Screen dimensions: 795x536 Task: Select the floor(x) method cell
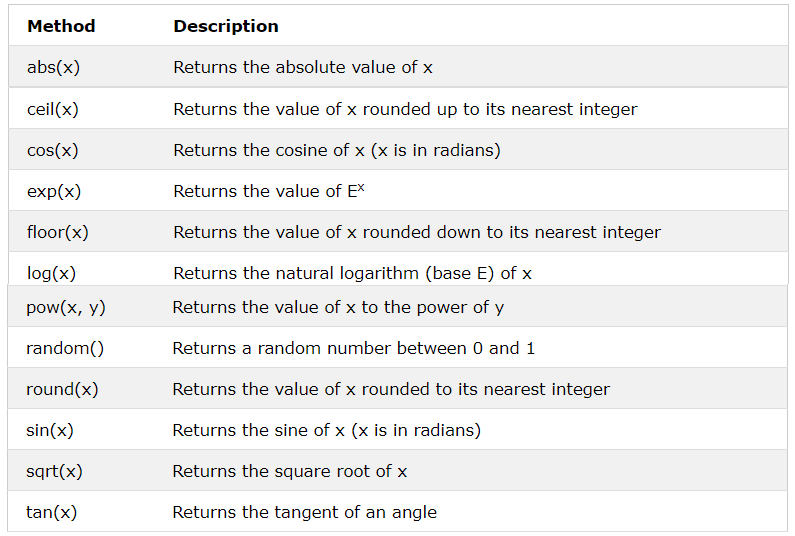click(58, 232)
